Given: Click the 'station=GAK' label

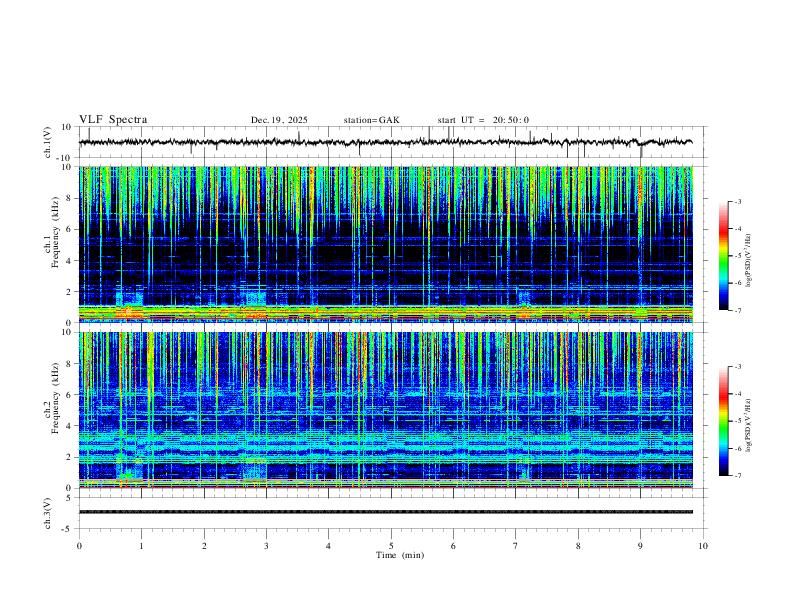Looking at the screenshot, I should click(371, 120).
